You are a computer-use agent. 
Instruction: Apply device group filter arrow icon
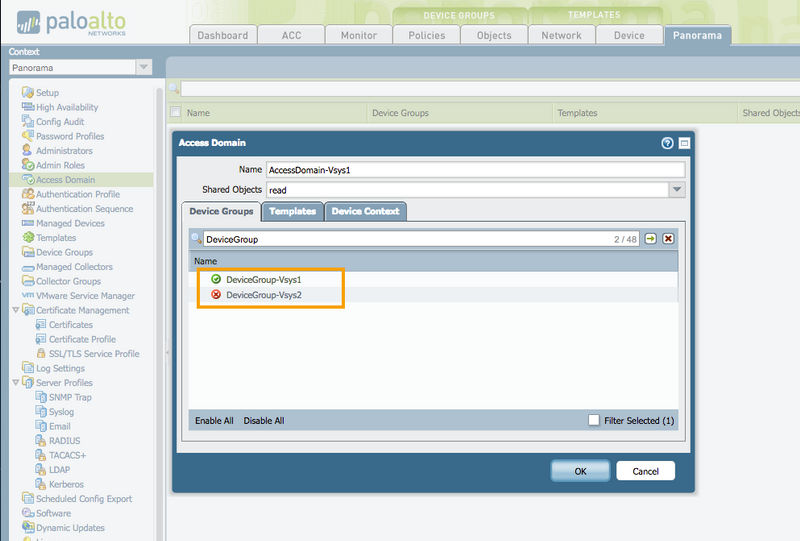[x=650, y=239]
